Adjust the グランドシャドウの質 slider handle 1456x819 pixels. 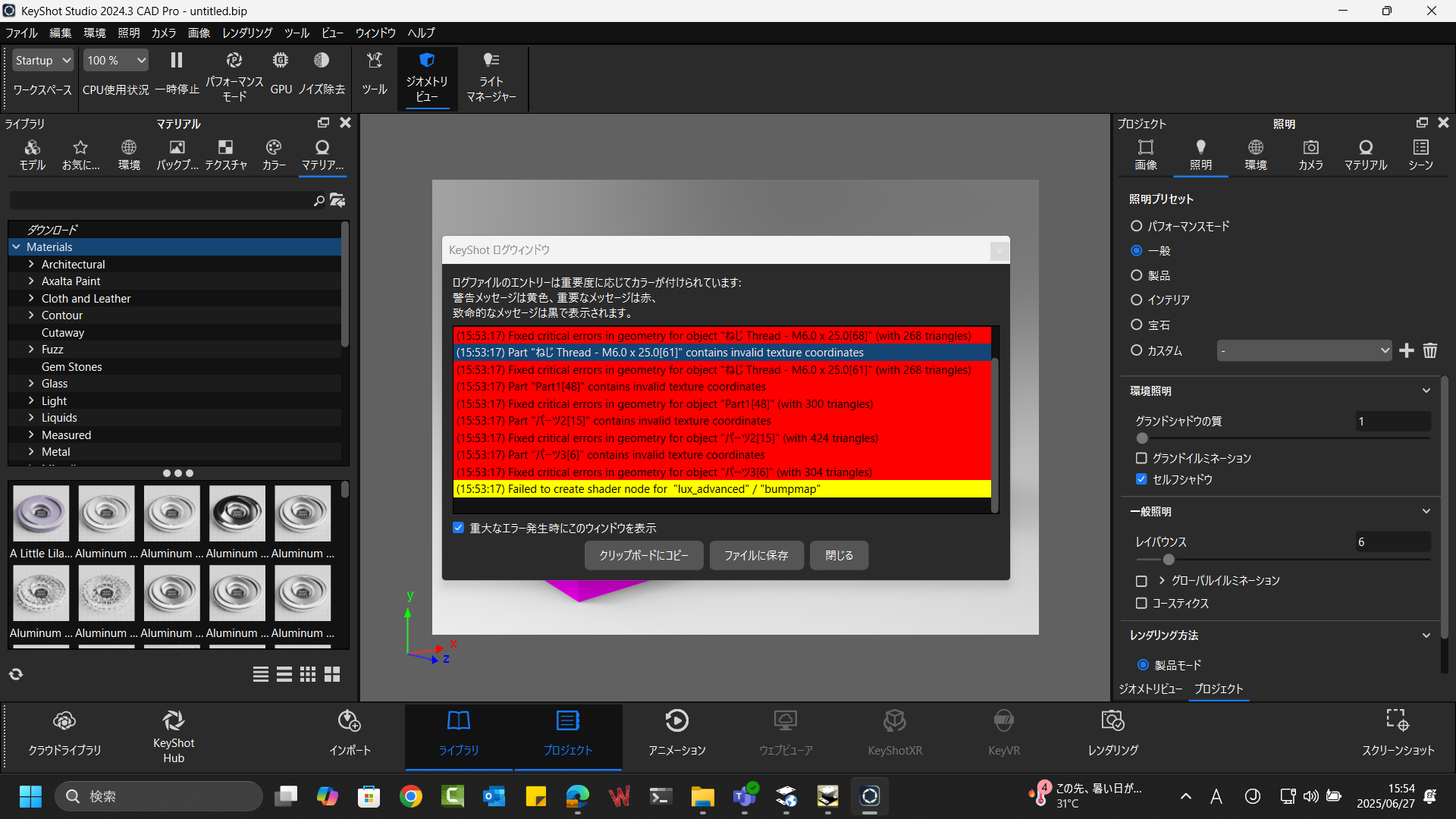[x=1142, y=438]
